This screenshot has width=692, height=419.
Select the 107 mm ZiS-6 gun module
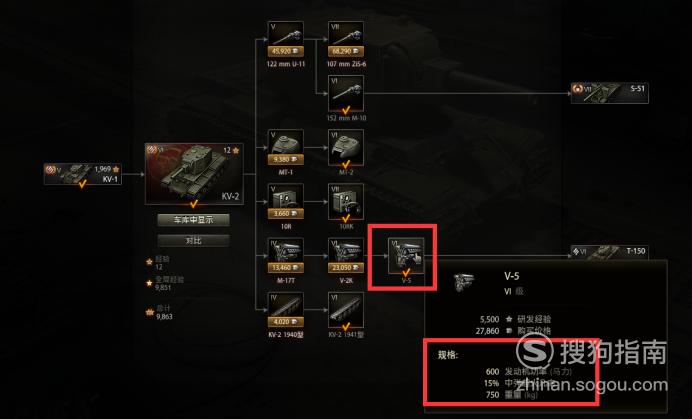(346, 39)
